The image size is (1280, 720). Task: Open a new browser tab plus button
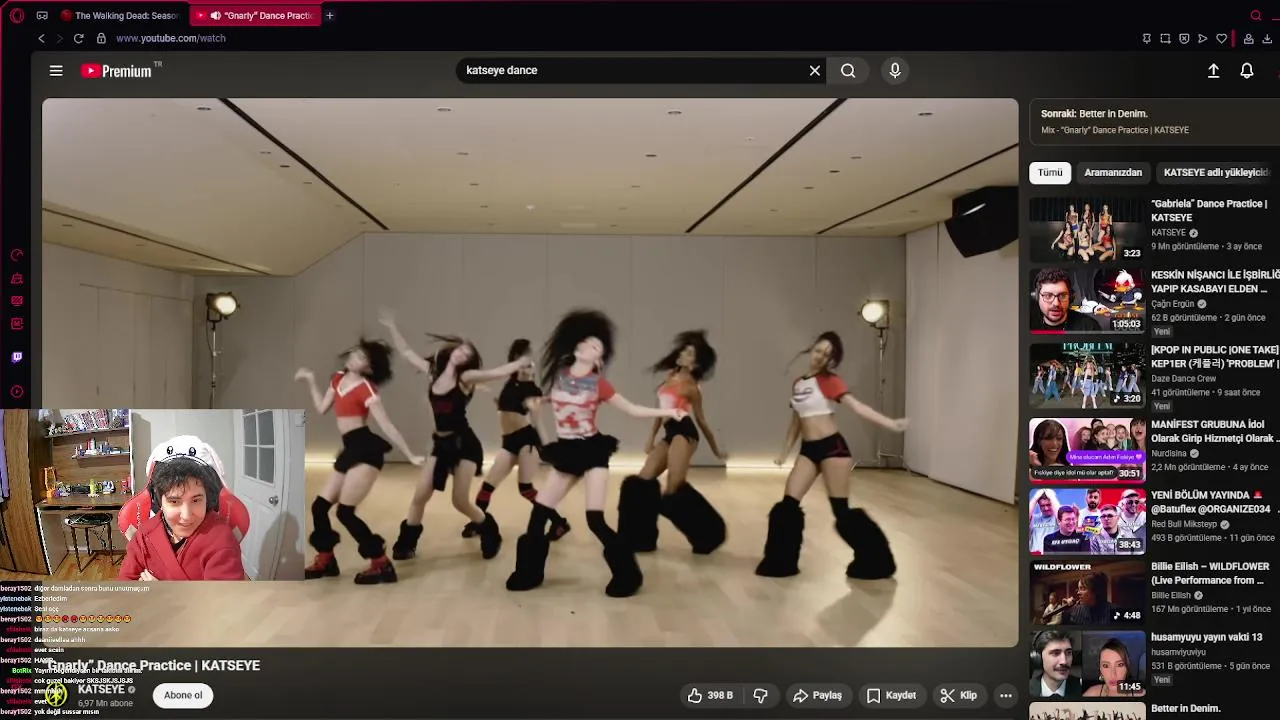coord(329,15)
